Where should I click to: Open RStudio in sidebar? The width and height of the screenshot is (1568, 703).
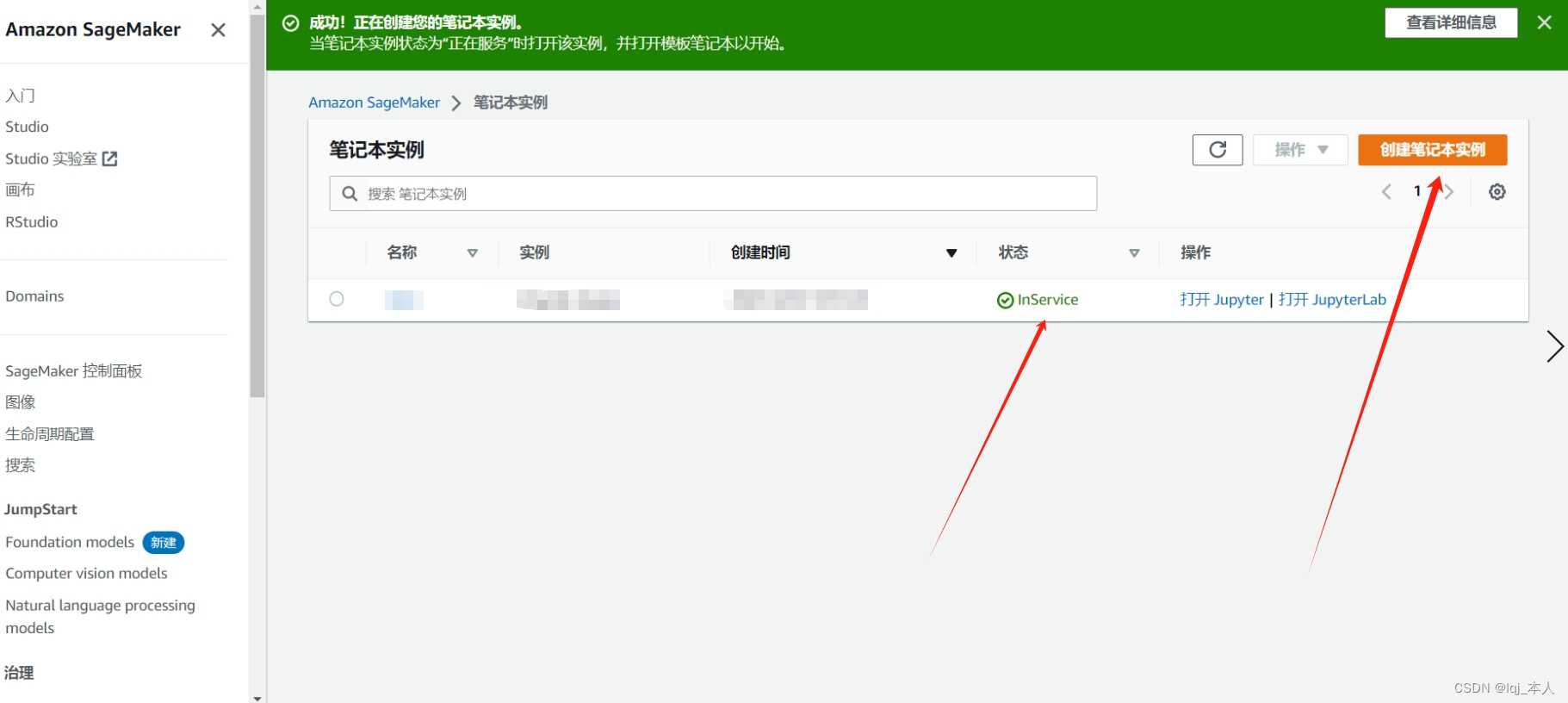coord(32,221)
